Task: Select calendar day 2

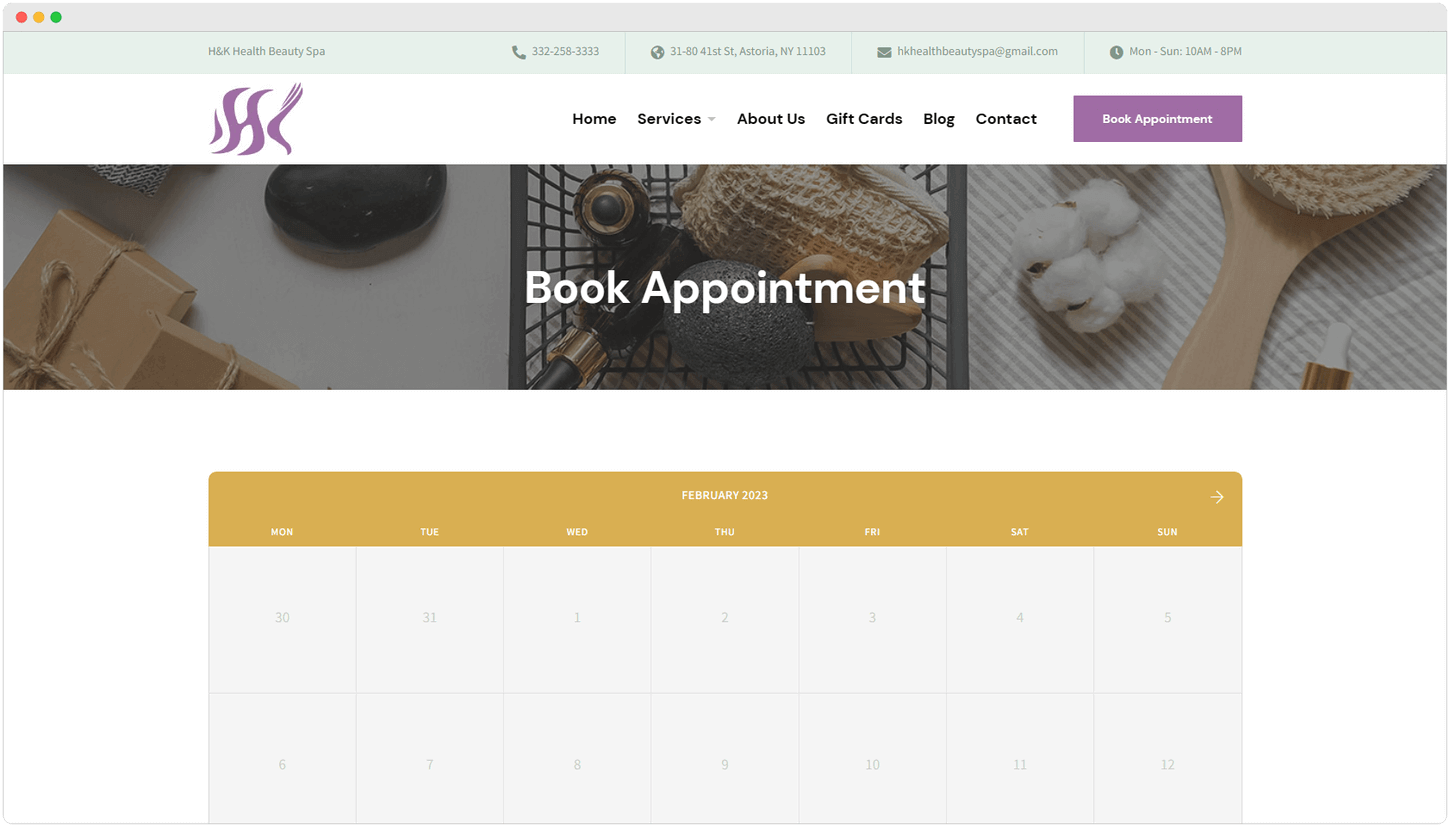Action: click(725, 618)
